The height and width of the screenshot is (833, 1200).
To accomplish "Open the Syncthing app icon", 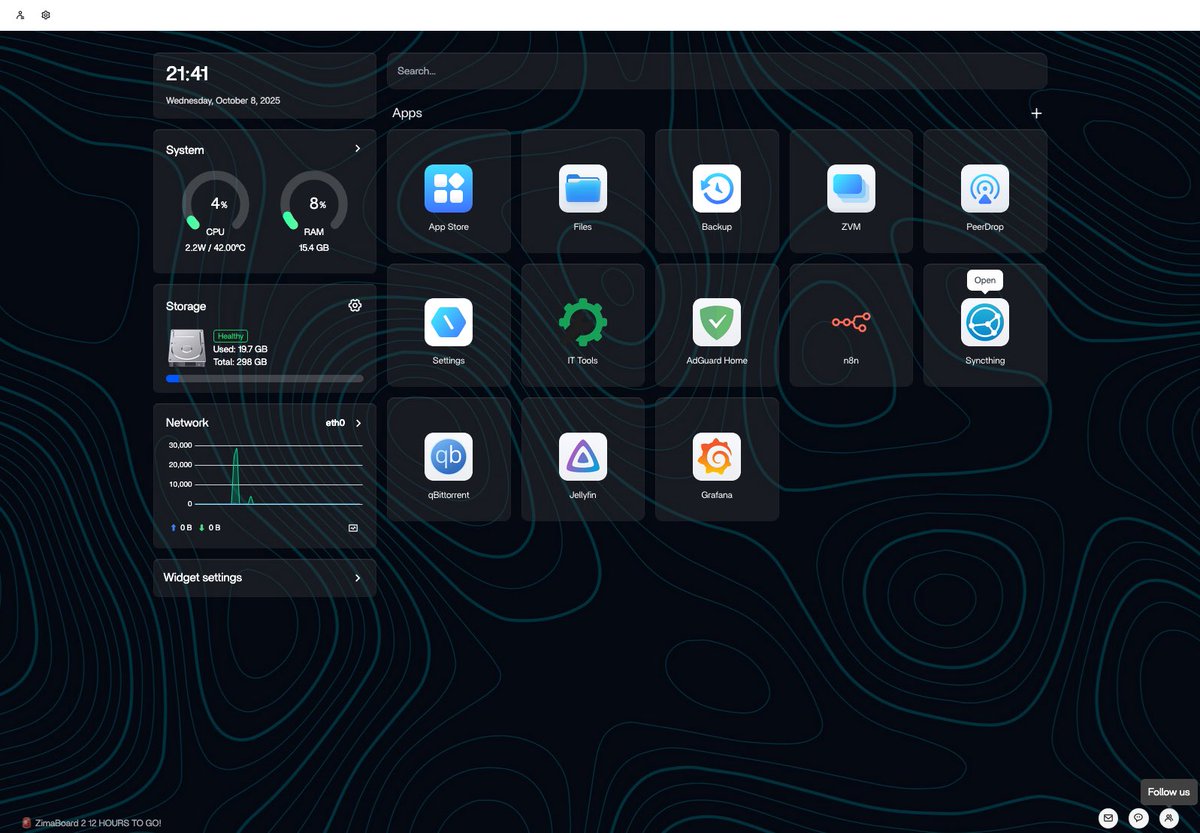I will (x=985, y=323).
